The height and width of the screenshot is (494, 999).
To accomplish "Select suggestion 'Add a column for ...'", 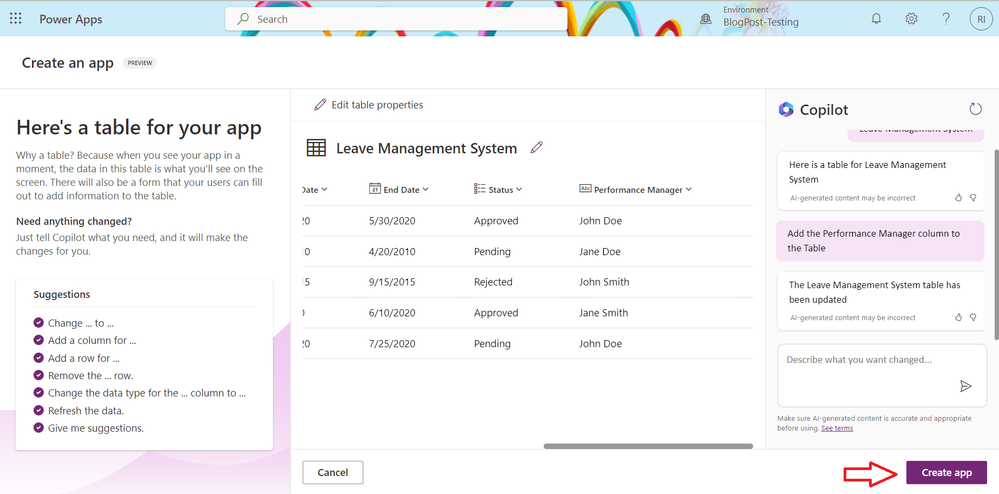I will 92,340.
